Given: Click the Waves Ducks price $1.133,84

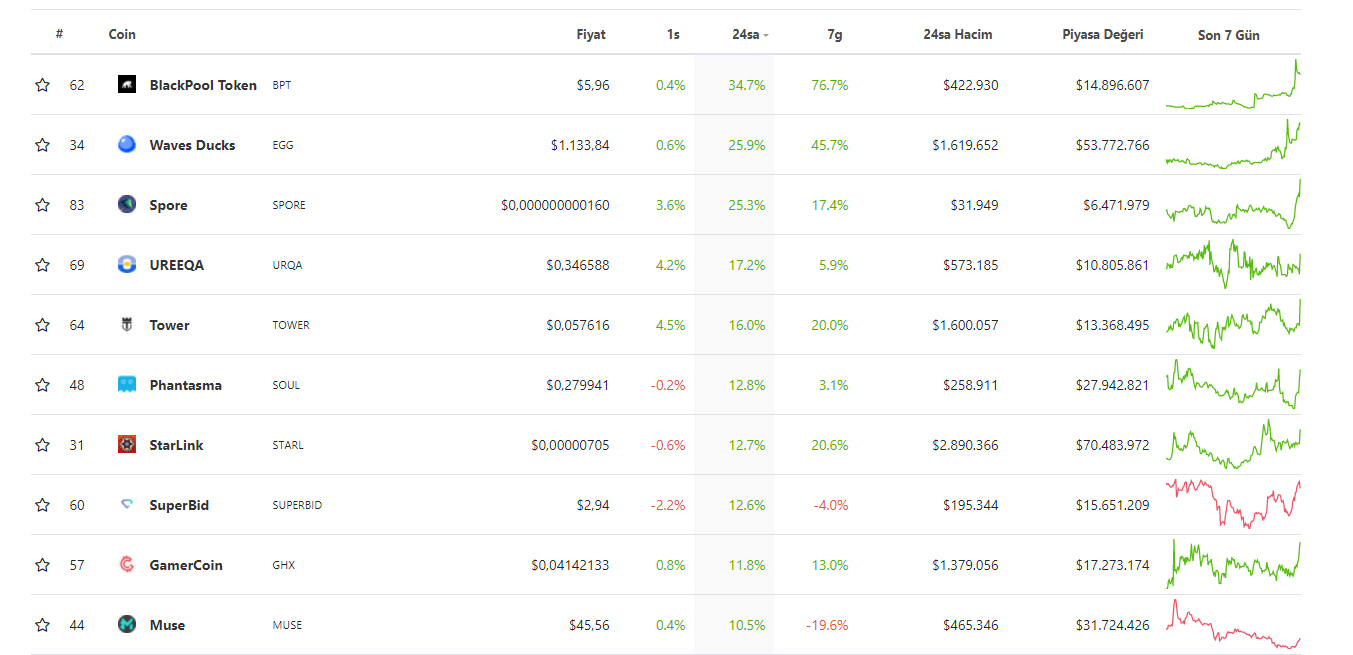Looking at the screenshot, I should click(580, 145).
